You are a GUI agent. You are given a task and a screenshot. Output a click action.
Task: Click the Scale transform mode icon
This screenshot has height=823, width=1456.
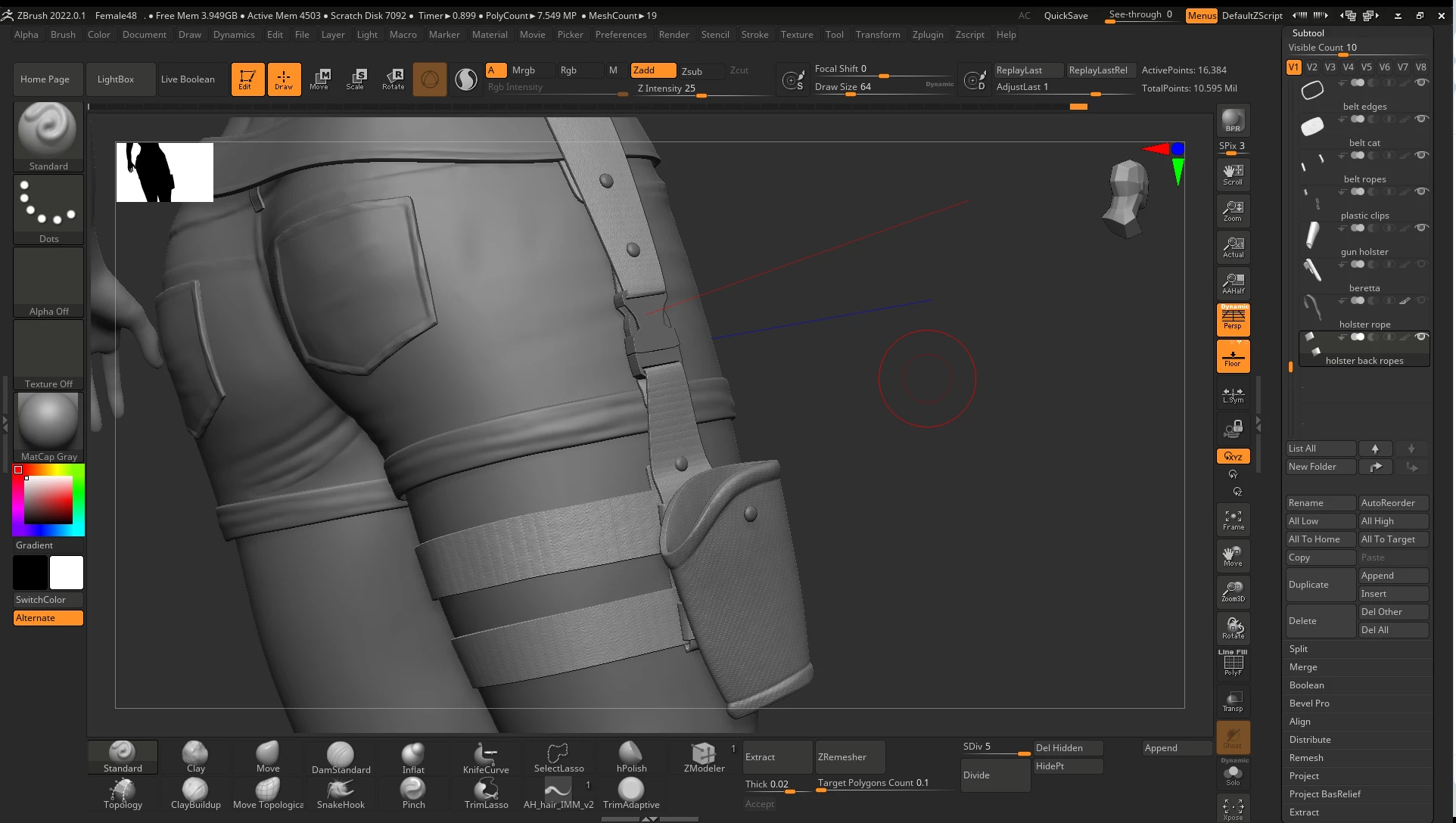click(355, 79)
